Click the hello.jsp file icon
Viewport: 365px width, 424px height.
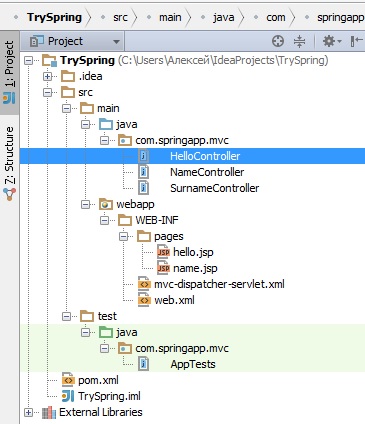[x=163, y=252]
